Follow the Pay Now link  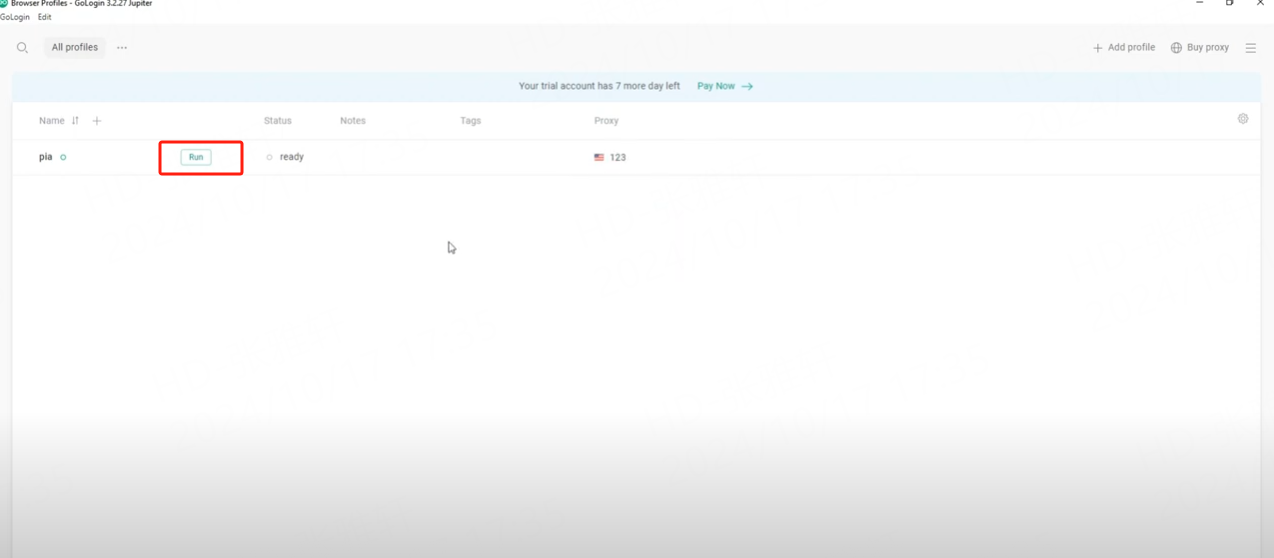tap(724, 86)
